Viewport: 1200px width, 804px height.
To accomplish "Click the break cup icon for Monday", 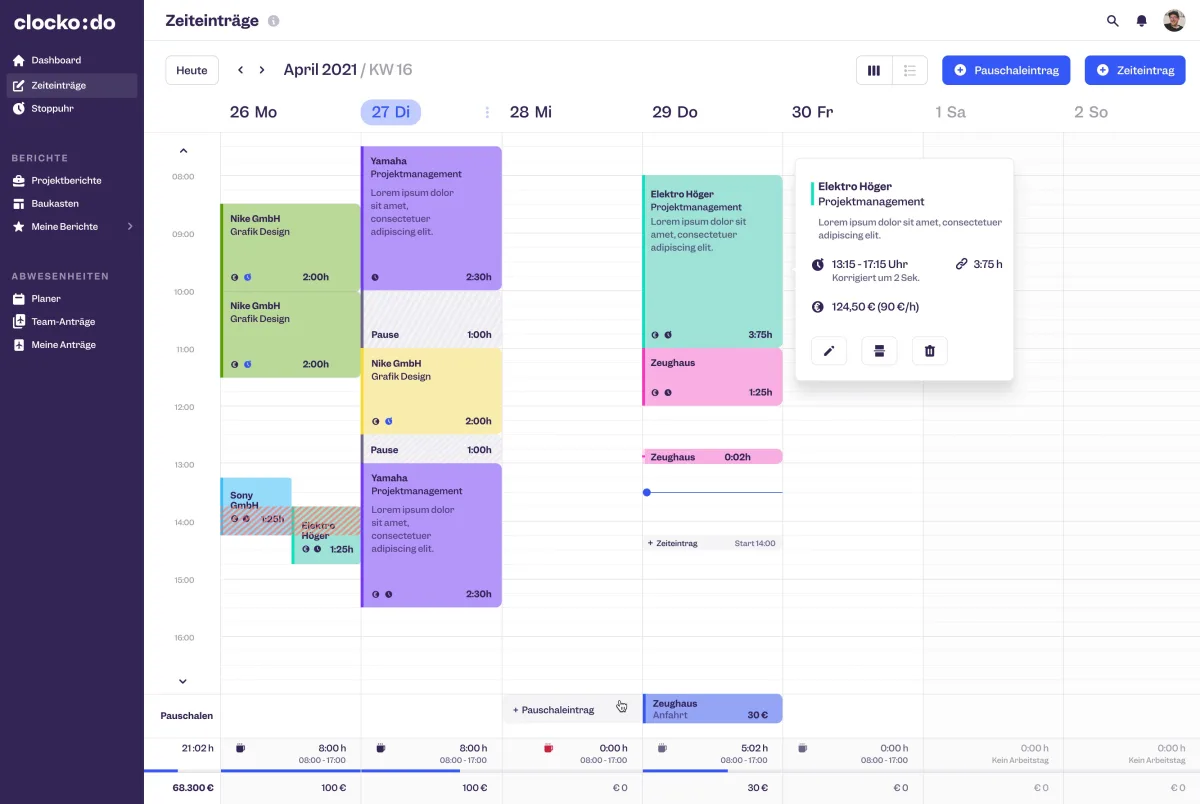I will point(240,748).
